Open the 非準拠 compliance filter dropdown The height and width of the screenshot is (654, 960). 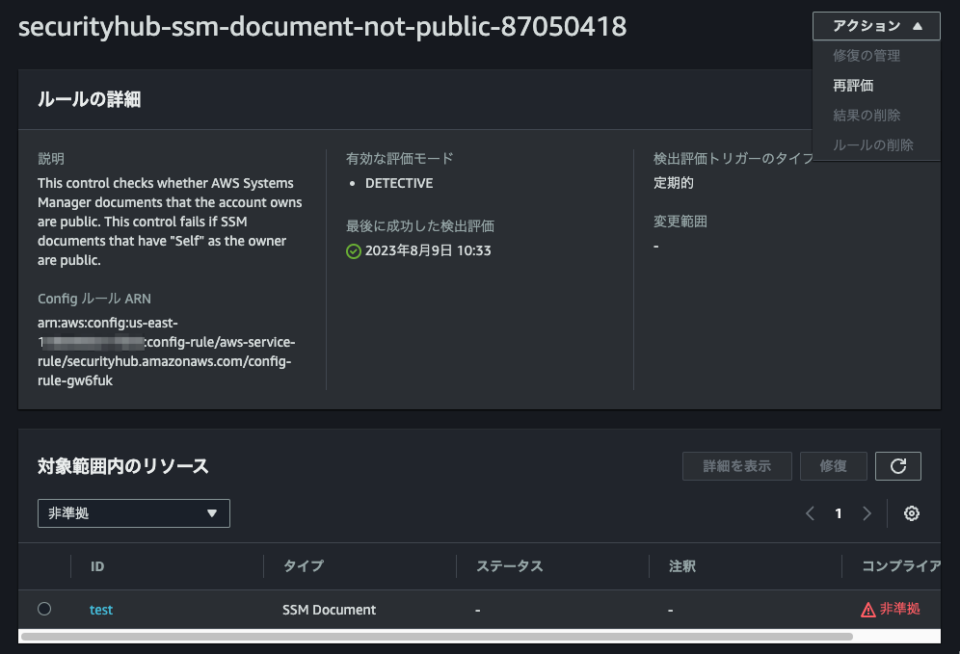[x=133, y=513]
